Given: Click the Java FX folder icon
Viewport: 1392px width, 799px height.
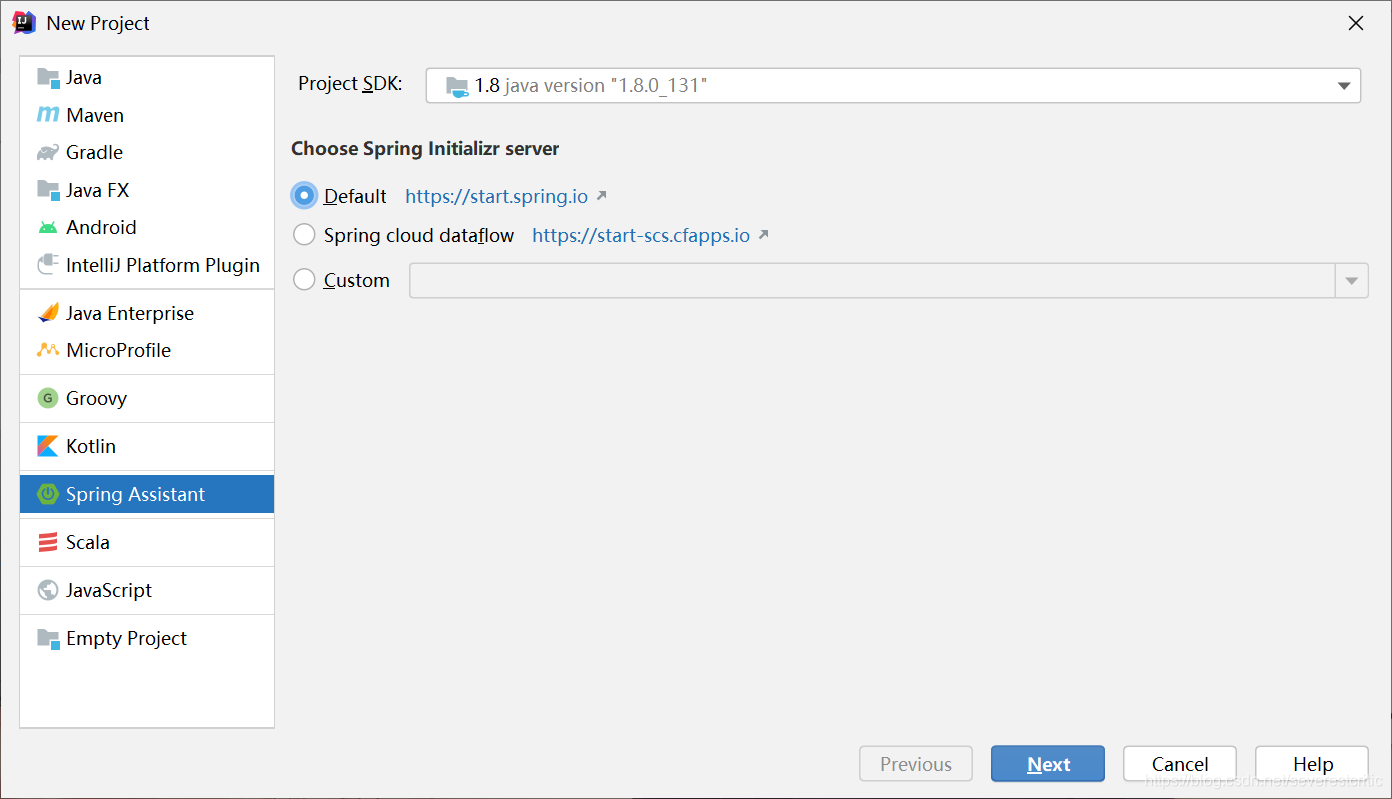Looking at the screenshot, I should 48,190.
